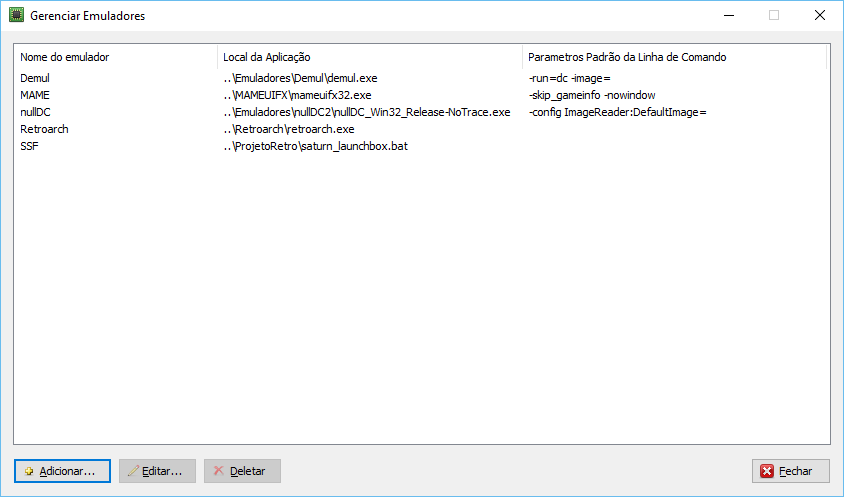Click Parametros Padrão da Linha de Comando header
844x497 pixels.
click(x=674, y=57)
